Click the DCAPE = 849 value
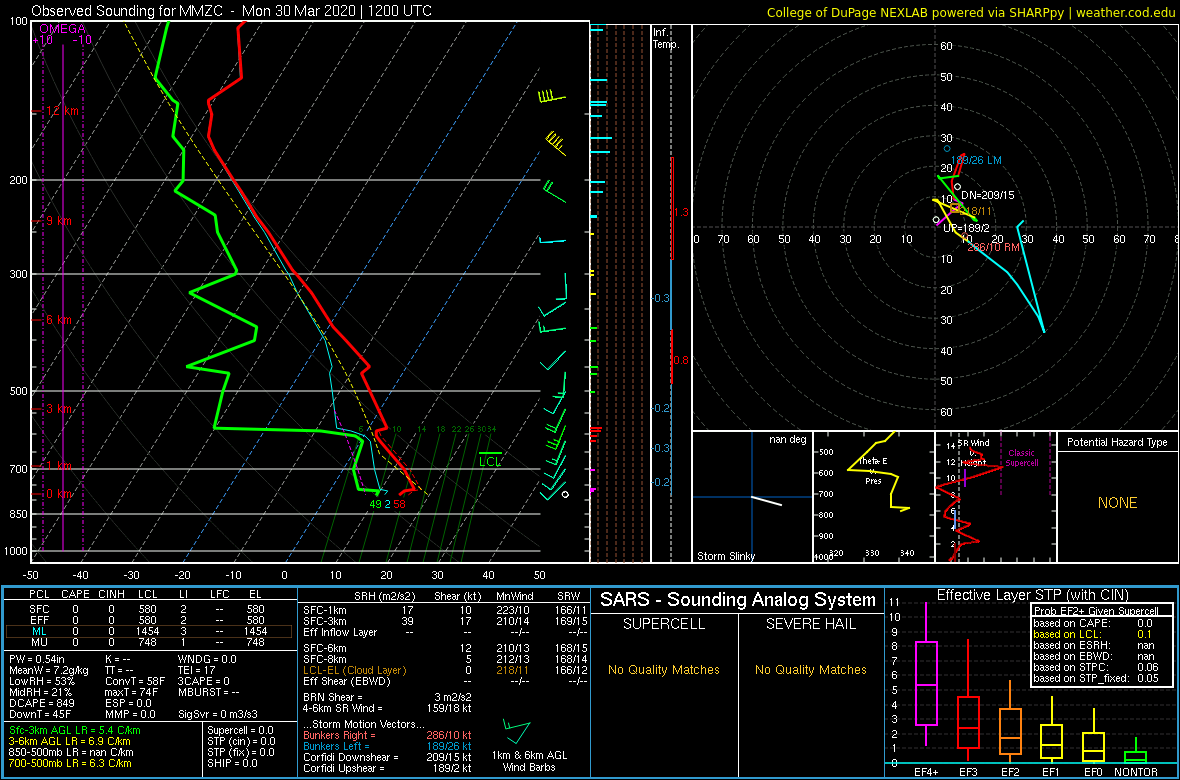 pyautogui.click(x=41, y=705)
